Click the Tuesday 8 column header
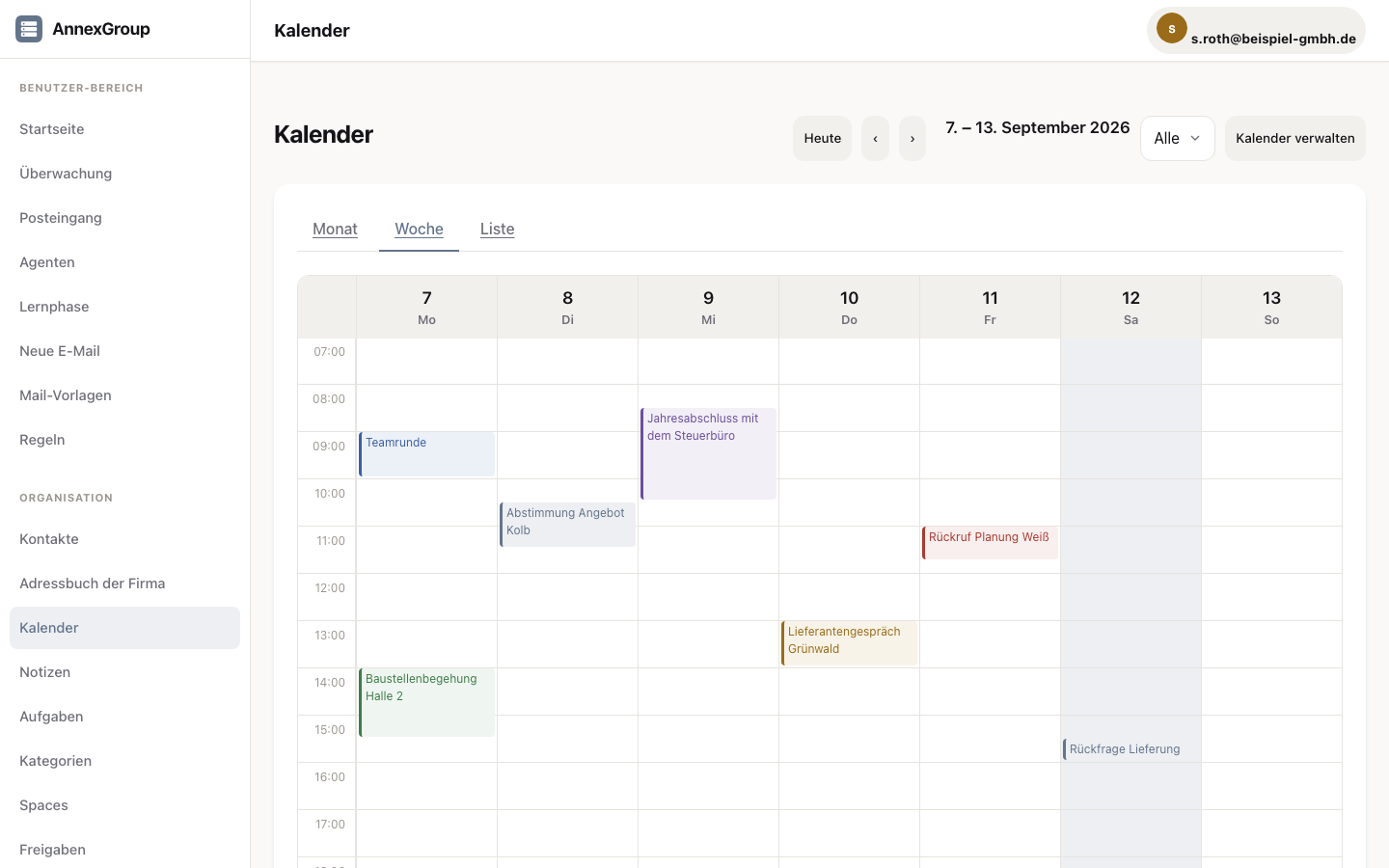Image resolution: width=1389 pixels, height=868 pixels. tap(568, 307)
